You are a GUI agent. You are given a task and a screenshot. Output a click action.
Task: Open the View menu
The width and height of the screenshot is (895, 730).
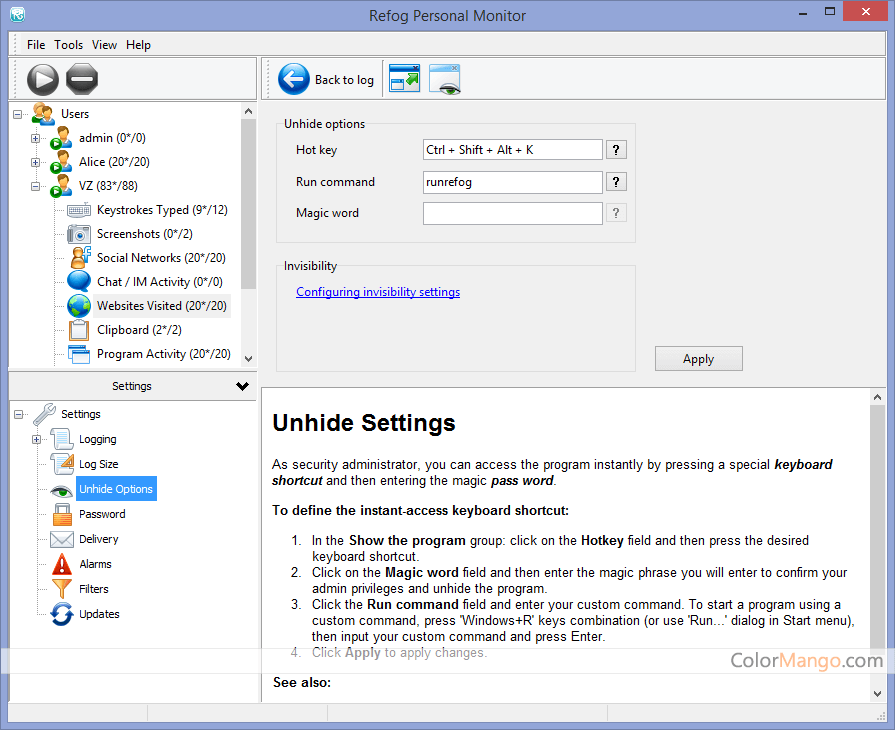click(x=104, y=45)
